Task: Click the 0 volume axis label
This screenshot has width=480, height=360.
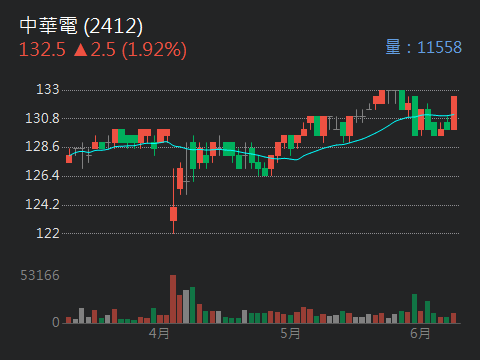Action: (56, 322)
